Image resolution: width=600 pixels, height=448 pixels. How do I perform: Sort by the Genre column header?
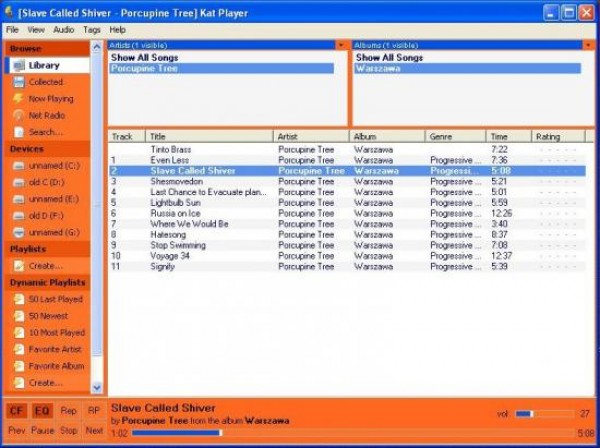tap(455, 137)
